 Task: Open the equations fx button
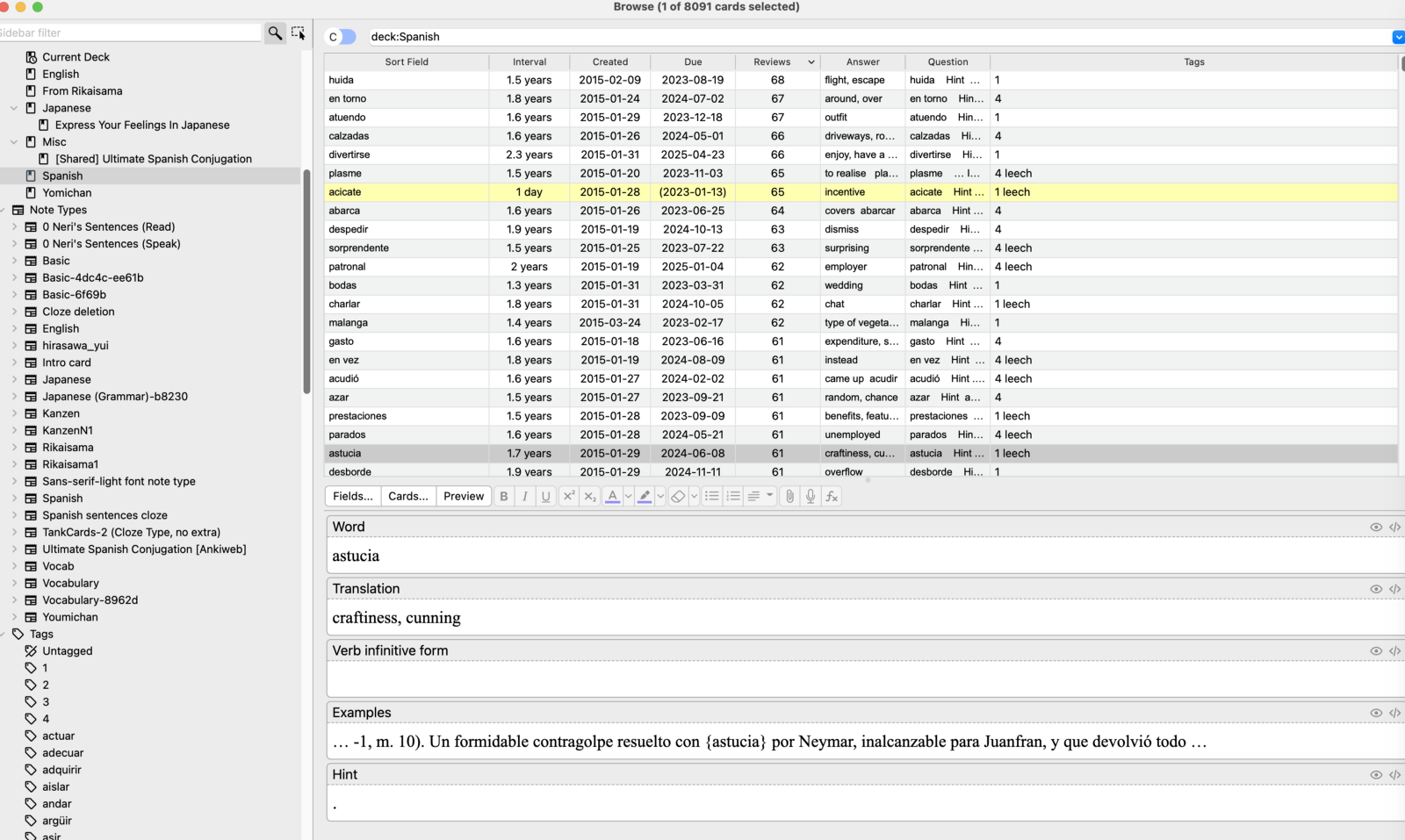(x=832, y=497)
